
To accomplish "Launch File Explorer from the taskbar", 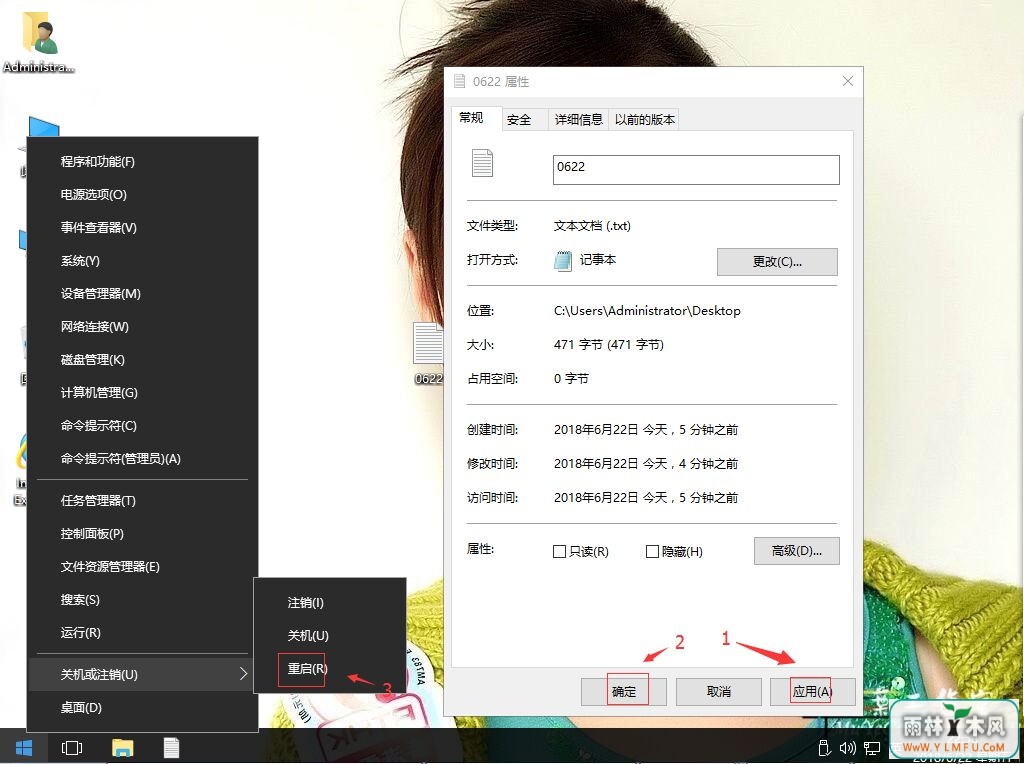I will (x=122, y=748).
